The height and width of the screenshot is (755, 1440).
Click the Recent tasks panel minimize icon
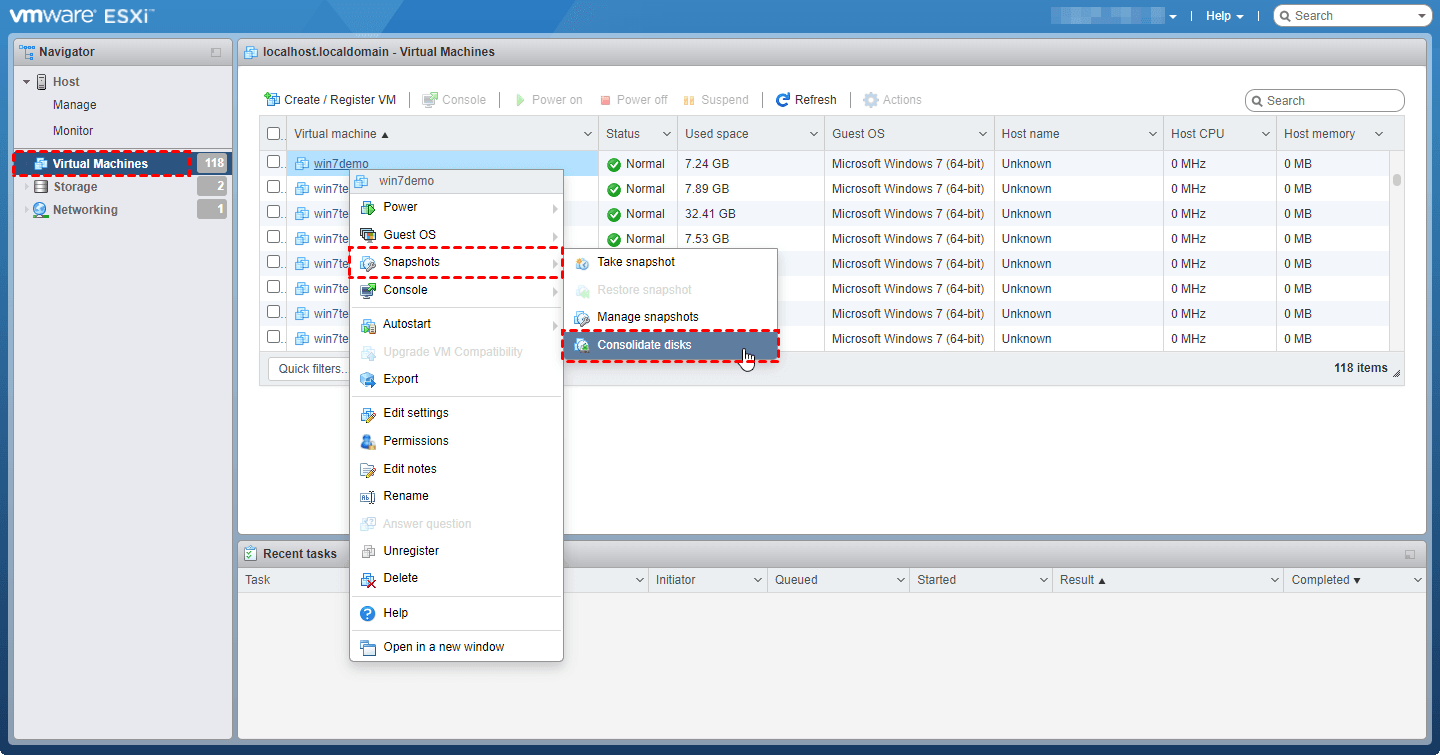(1410, 554)
